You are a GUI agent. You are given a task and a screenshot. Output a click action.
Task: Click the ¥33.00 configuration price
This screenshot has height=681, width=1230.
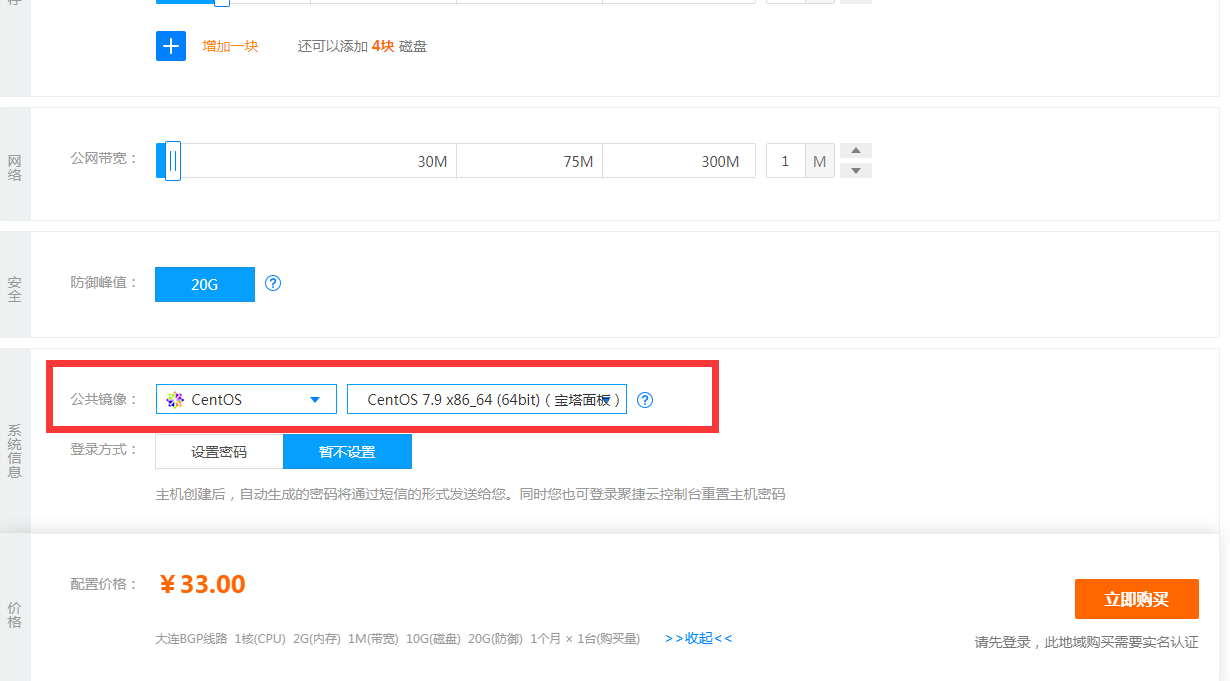(202, 584)
